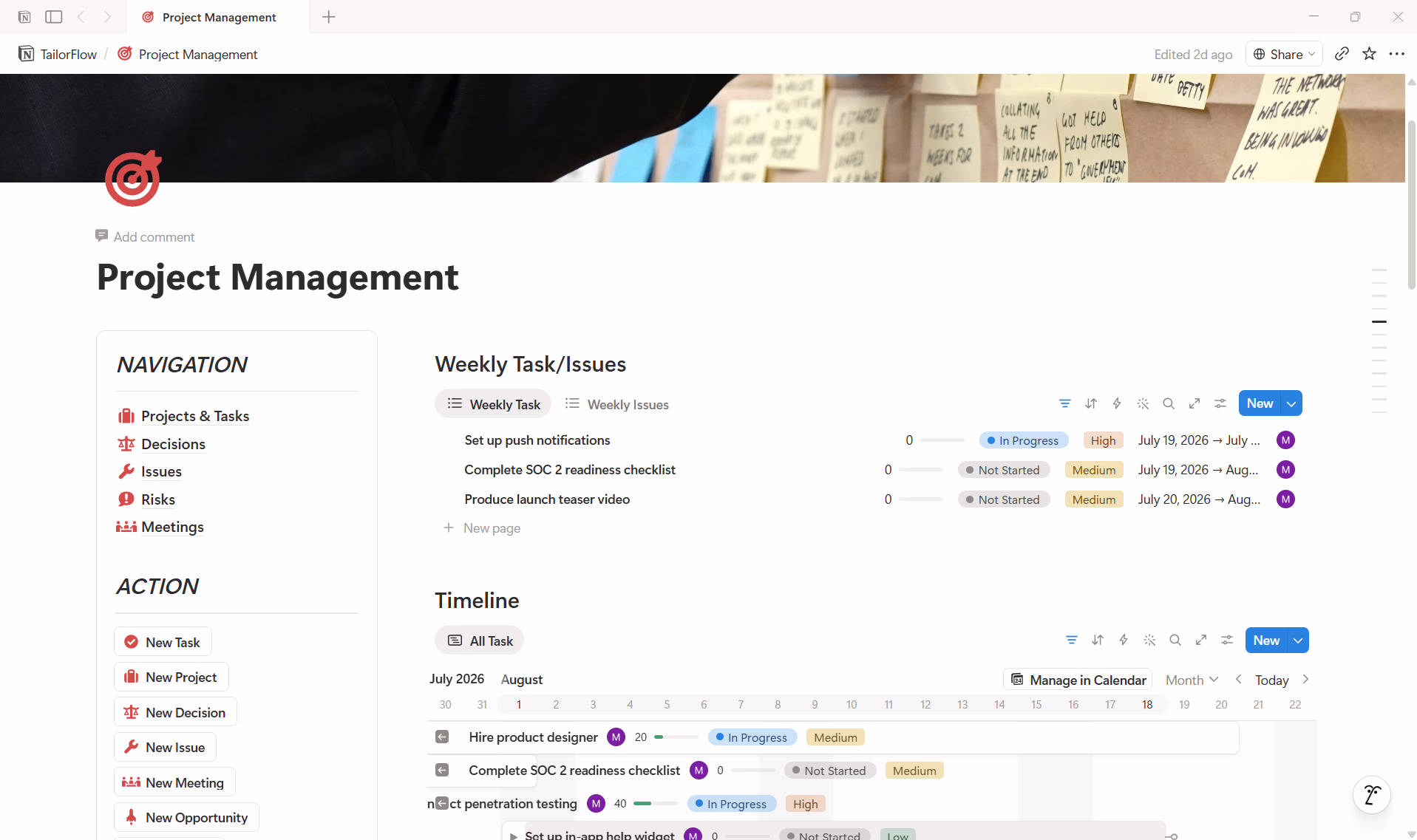Open the three-dot page menu
This screenshot has height=840, width=1417.
[1396, 54]
